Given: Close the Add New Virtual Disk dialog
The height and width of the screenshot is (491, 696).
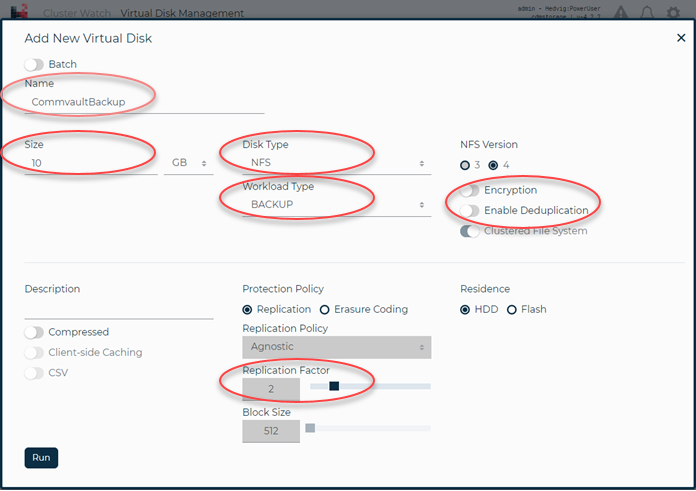Looking at the screenshot, I should [x=681, y=38].
